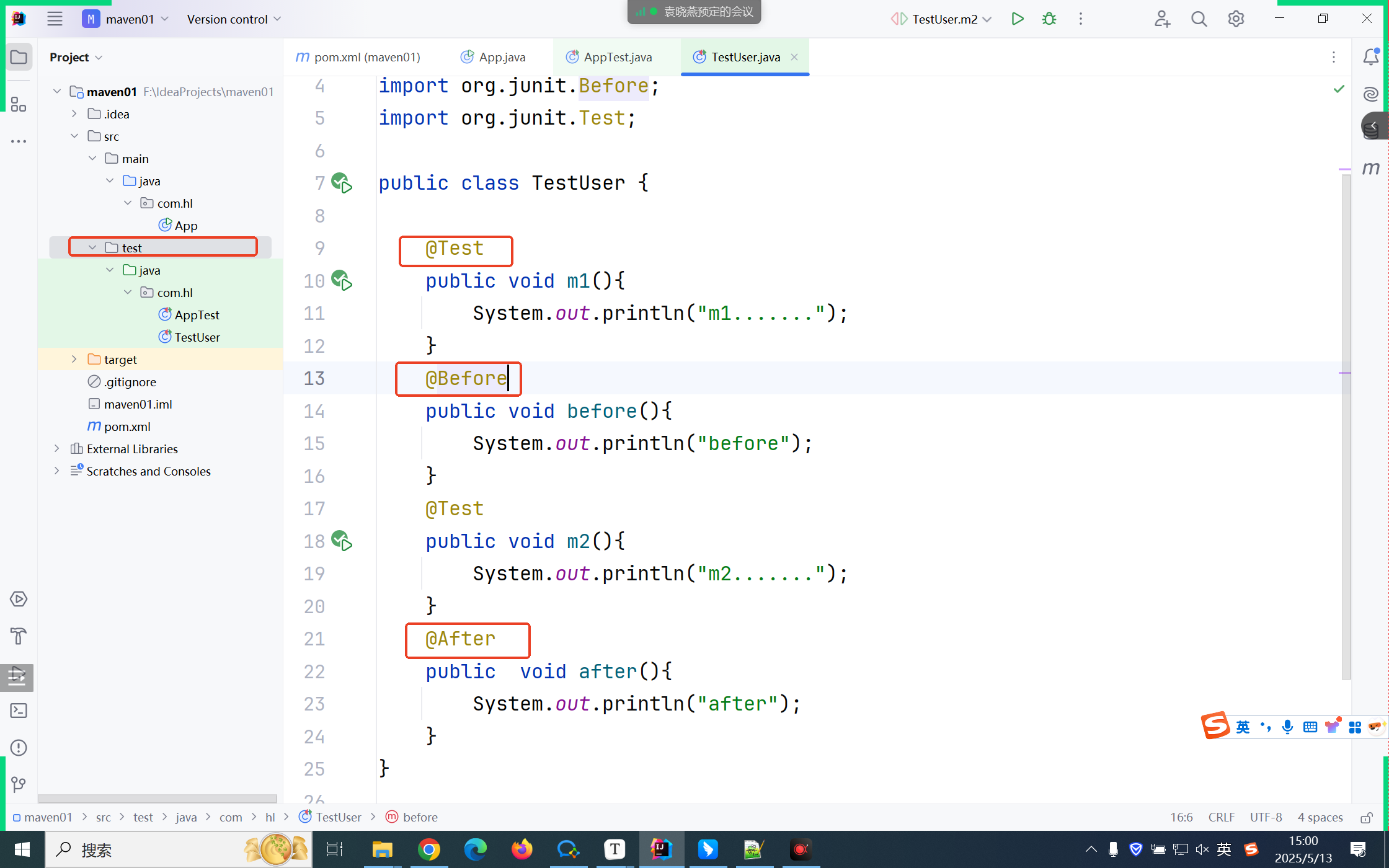Open the IDE settings gear icon

coord(1236,19)
